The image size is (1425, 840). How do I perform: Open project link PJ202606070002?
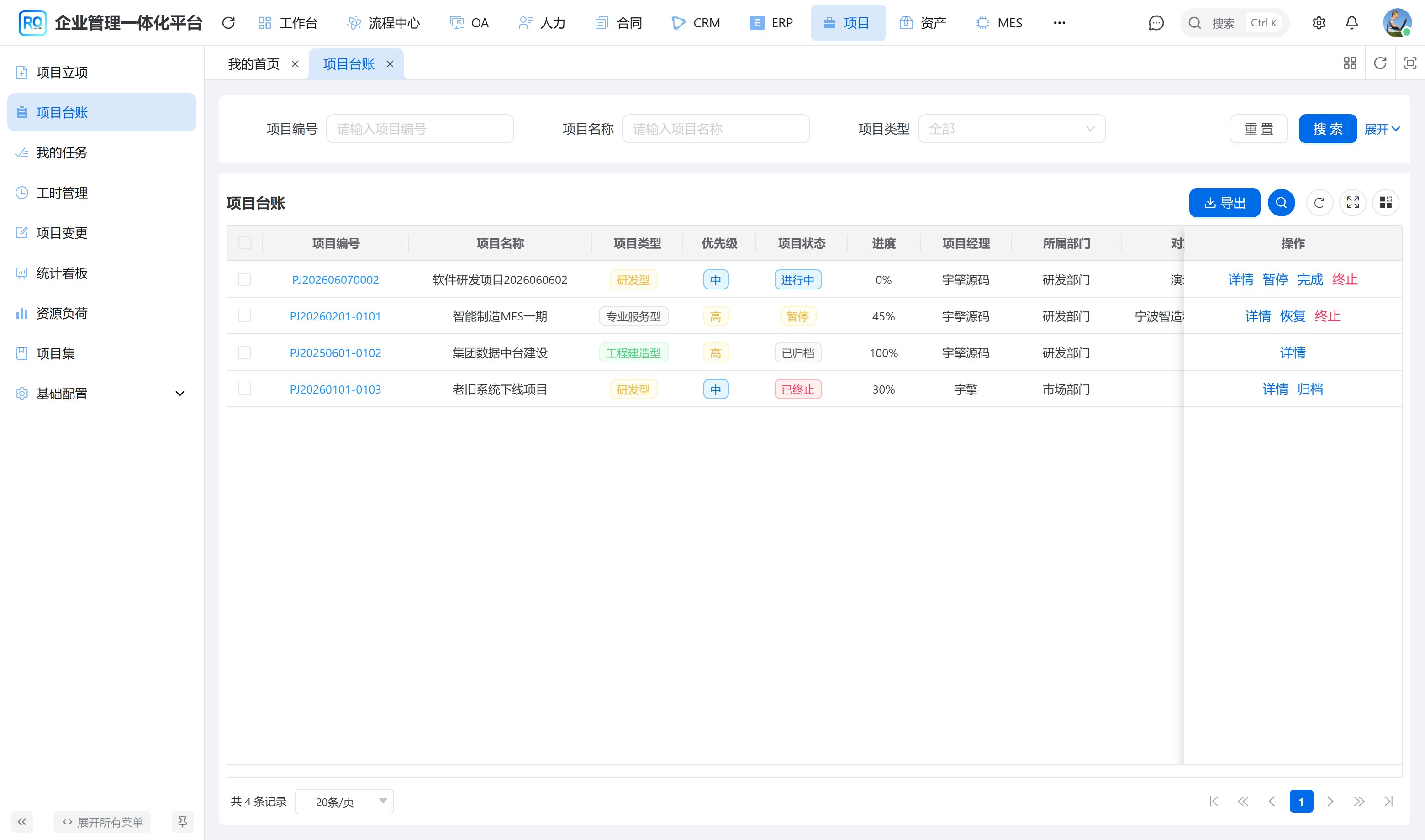[x=335, y=280]
